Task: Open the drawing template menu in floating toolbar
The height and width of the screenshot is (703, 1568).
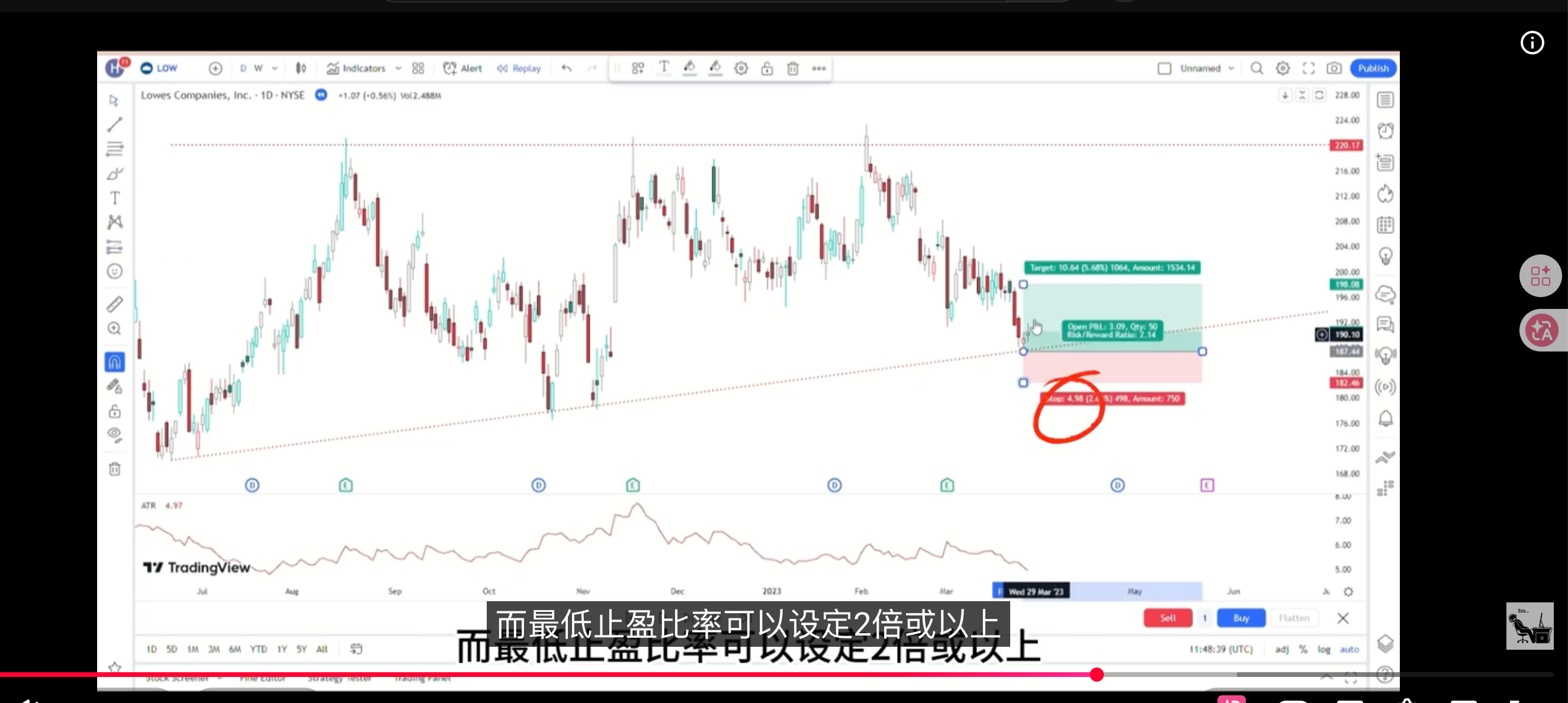Action: click(637, 69)
